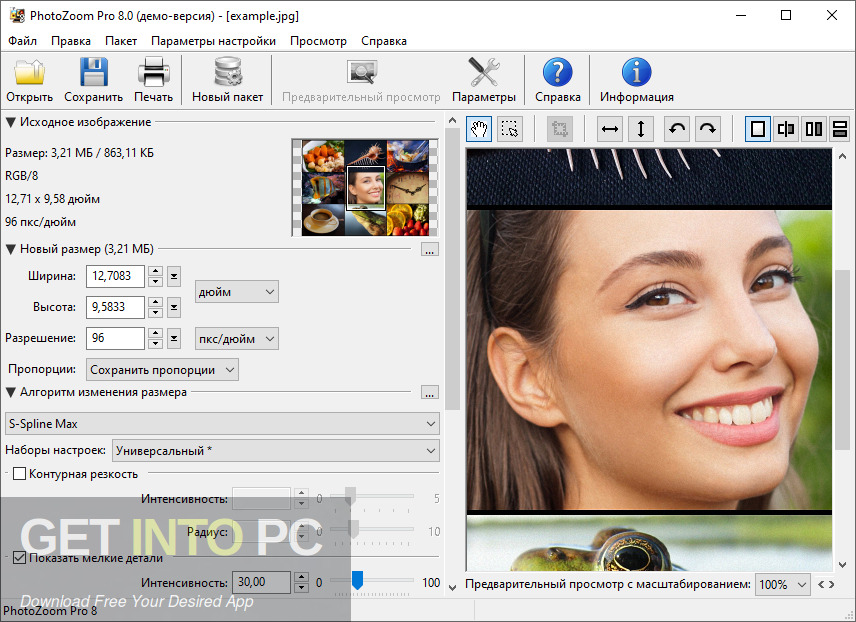Click the fine details Интенсивность 30,00 field
This screenshot has width=856, height=622.
click(x=261, y=583)
